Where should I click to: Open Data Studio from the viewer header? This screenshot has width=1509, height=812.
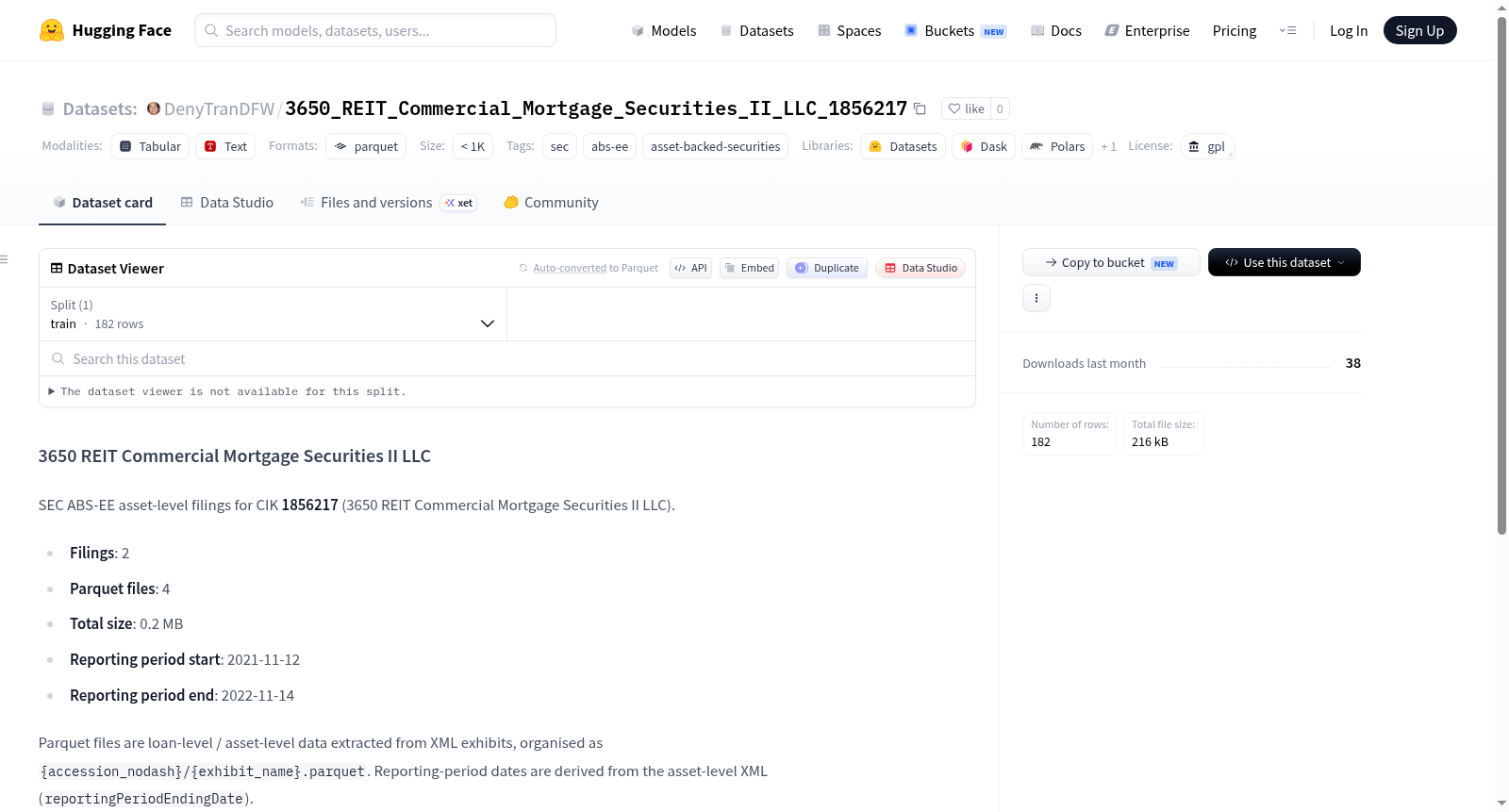pos(920,268)
